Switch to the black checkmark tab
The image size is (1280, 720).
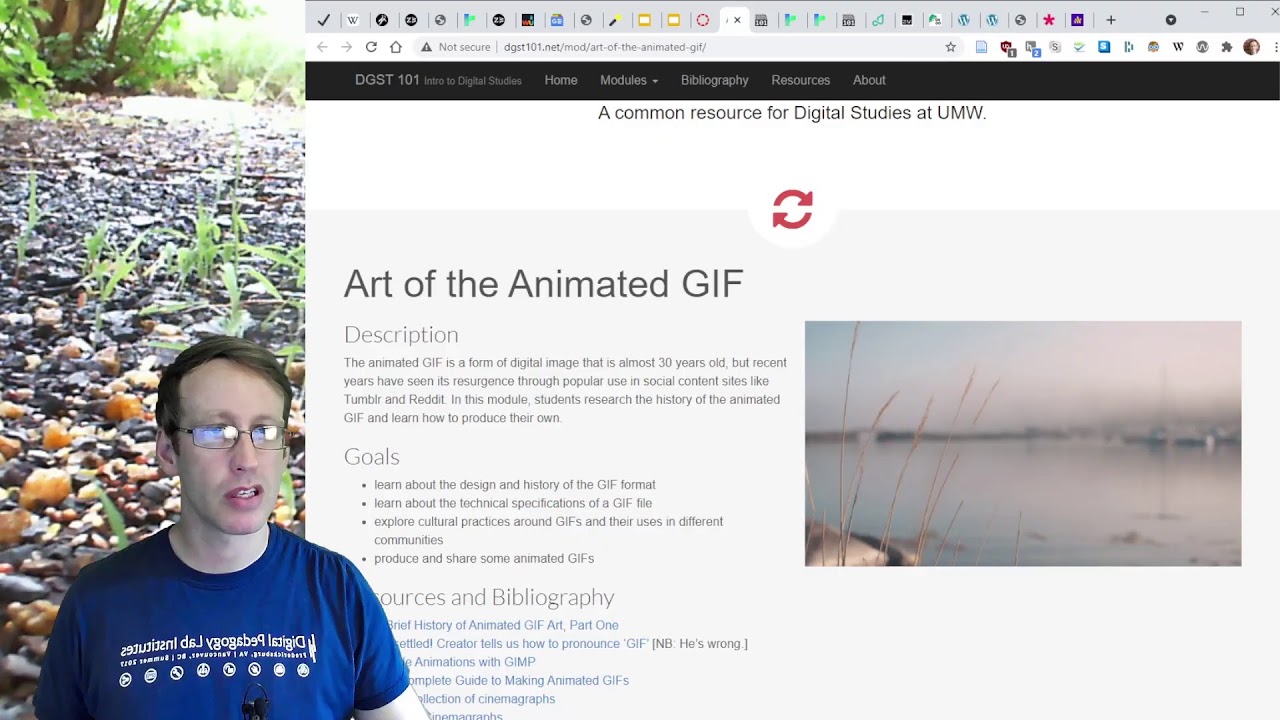click(x=323, y=20)
